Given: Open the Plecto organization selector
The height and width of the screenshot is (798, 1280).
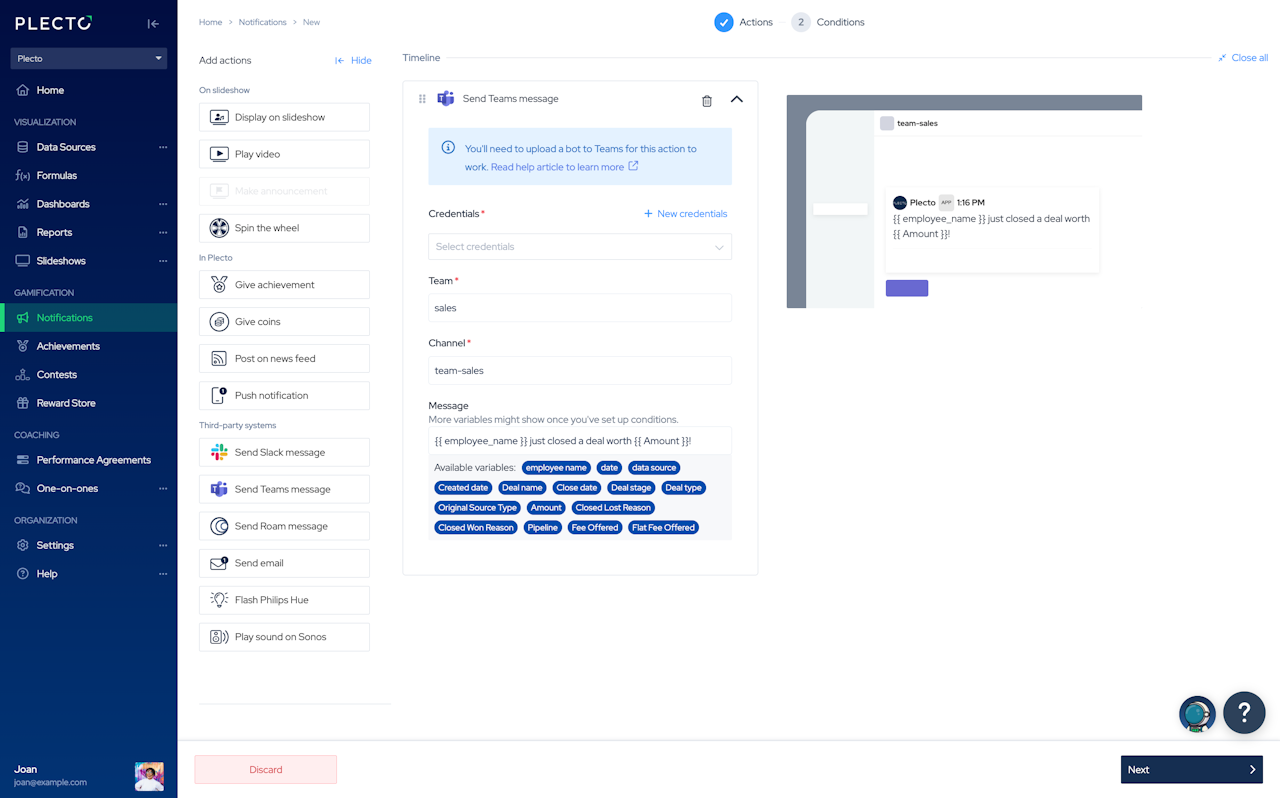Looking at the screenshot, I should [89, 58].
